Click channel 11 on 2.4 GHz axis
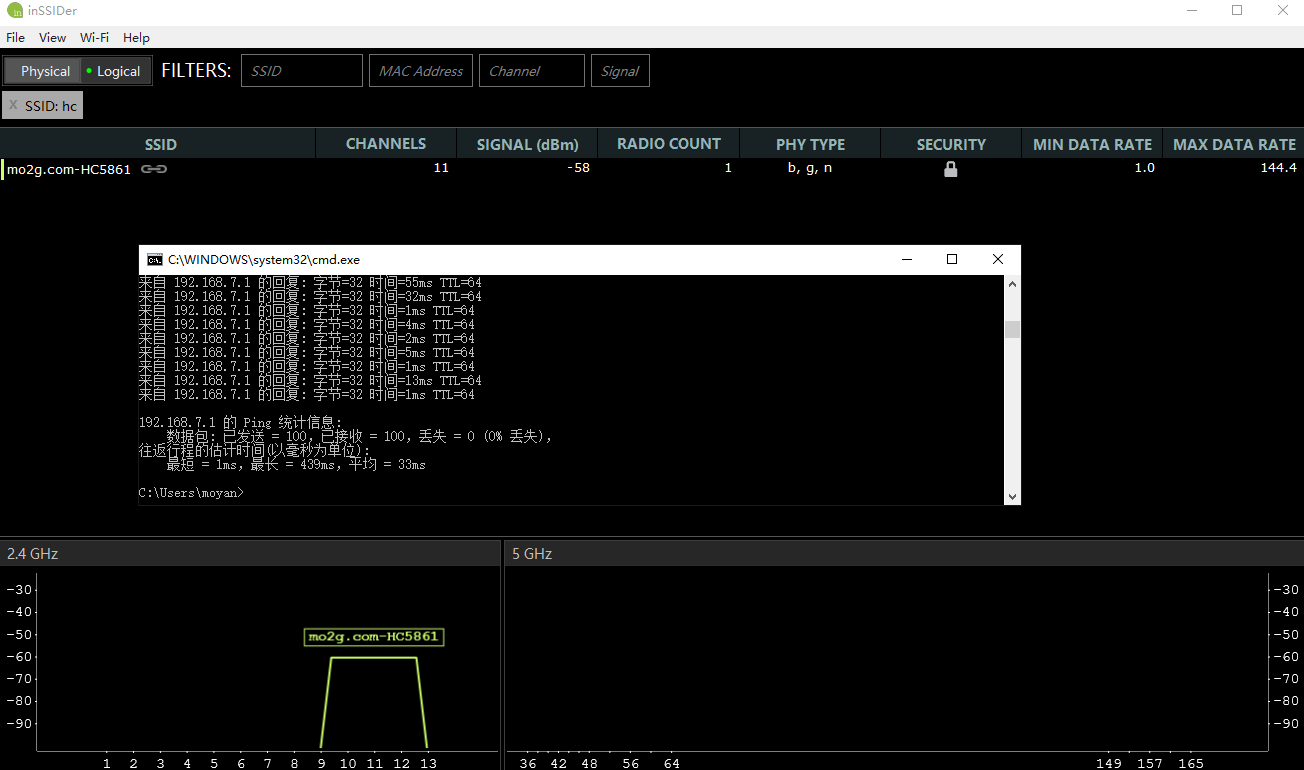This screenshot has height=770, width=1304. (x=374, y=763)
